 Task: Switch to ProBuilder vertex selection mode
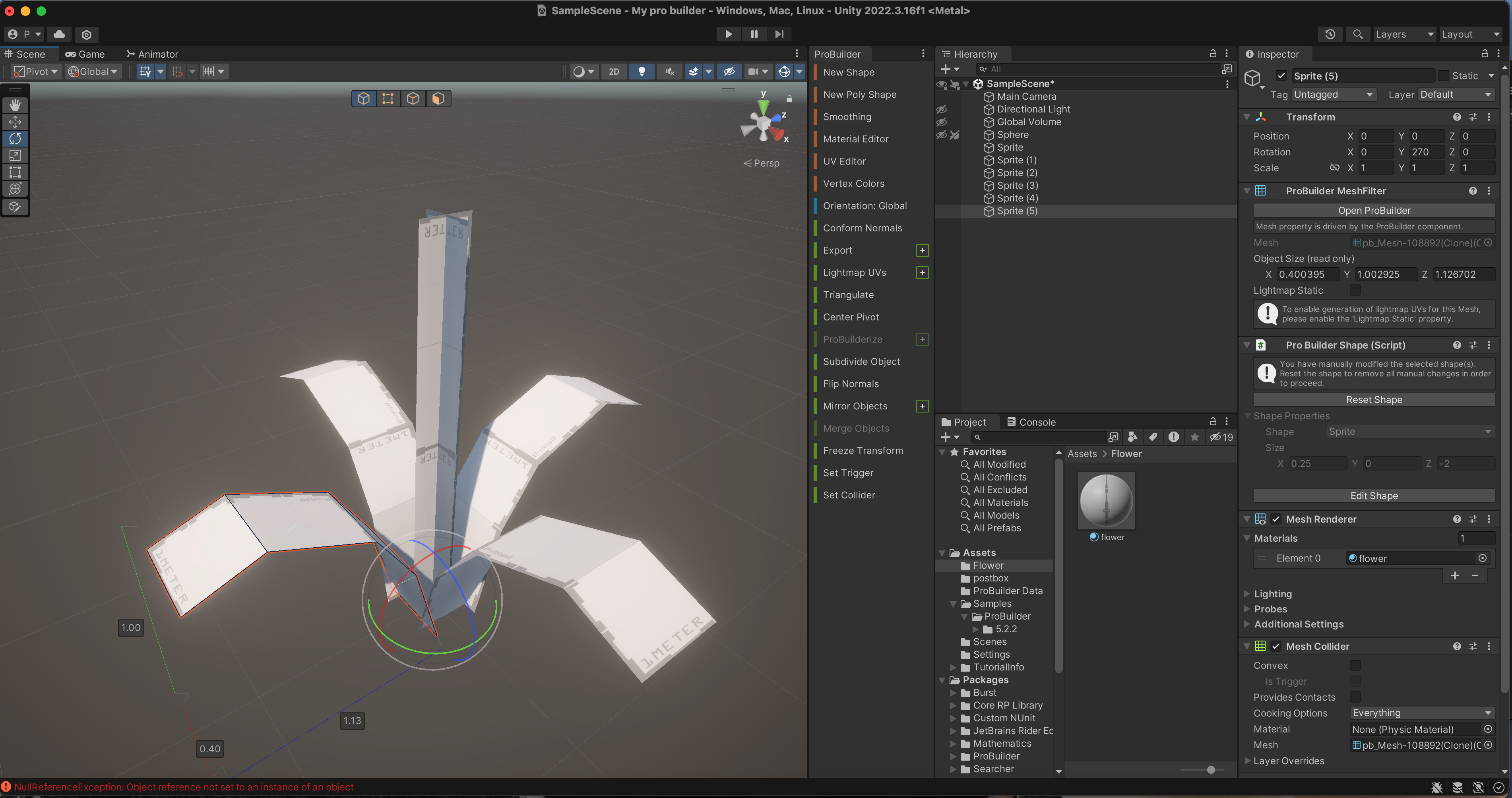click(x=388, y=99)
